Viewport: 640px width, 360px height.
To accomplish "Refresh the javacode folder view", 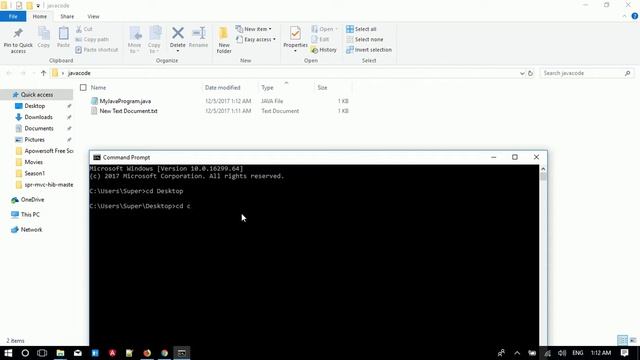I will click(x=530, y=73).
